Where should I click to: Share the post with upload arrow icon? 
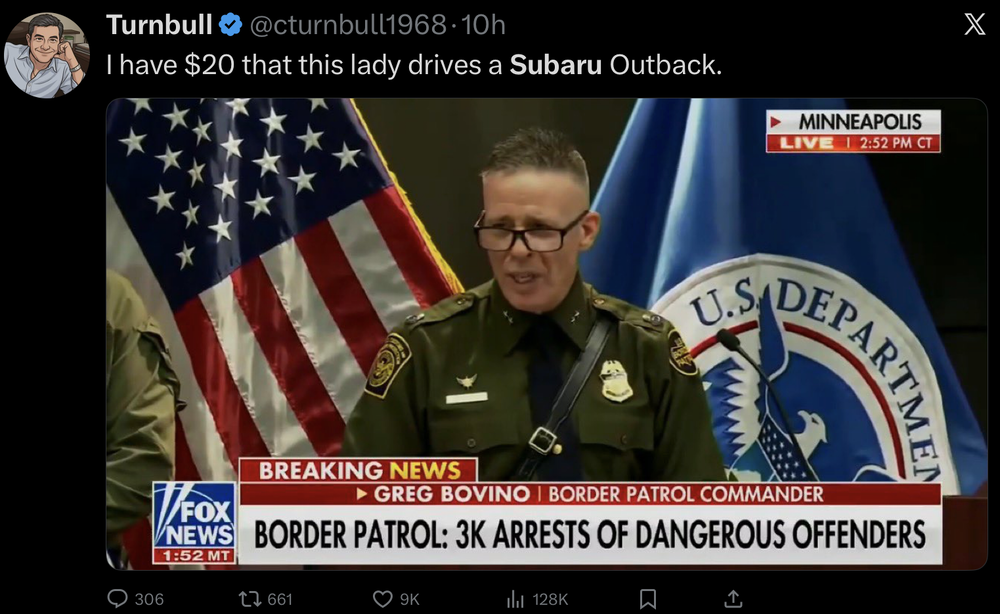[733, 599]
